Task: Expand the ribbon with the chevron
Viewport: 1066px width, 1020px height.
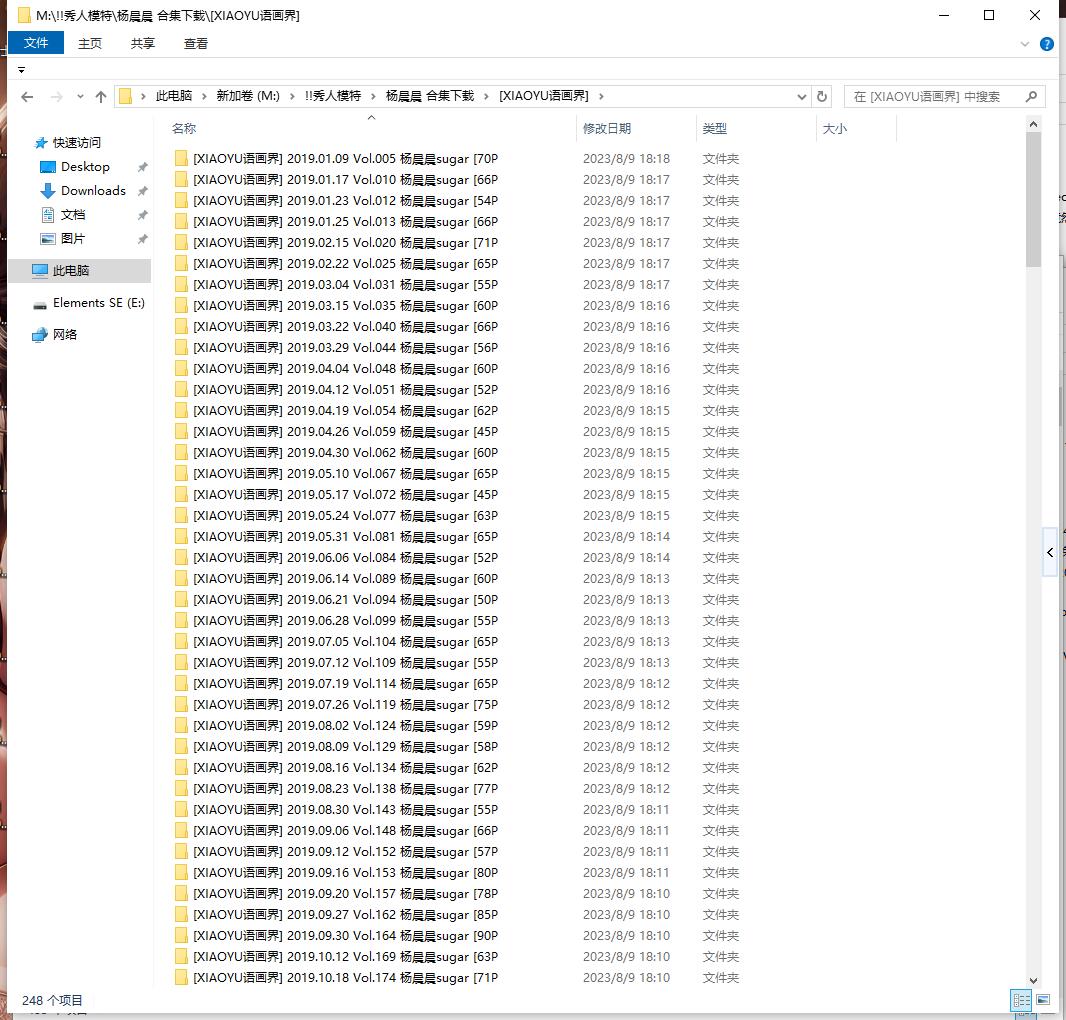Action: coord(1025,44)
